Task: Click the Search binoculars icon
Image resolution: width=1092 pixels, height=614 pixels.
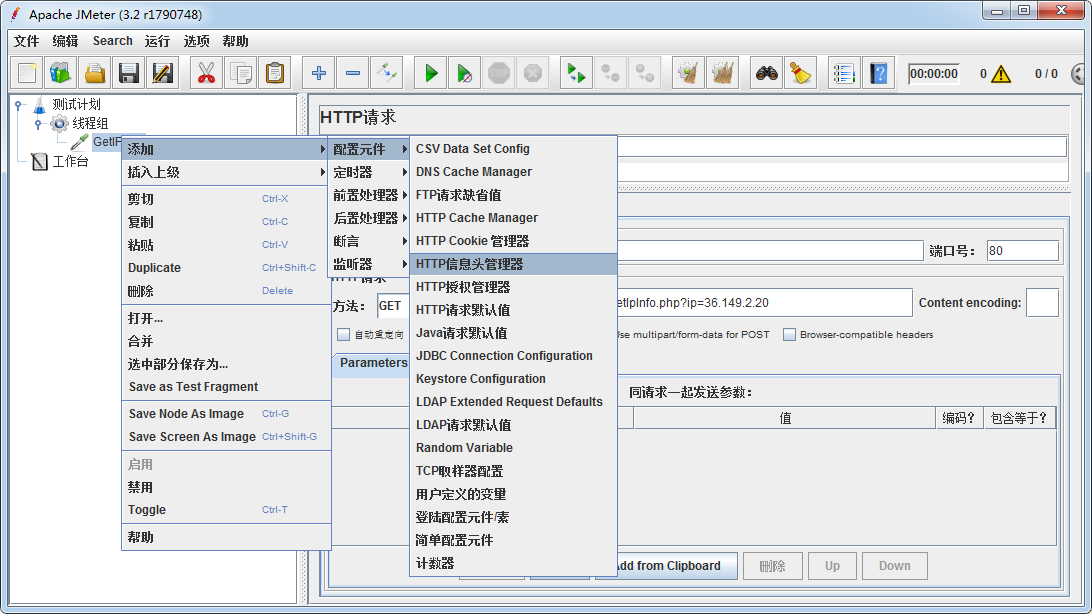Action: pos(767,73)
